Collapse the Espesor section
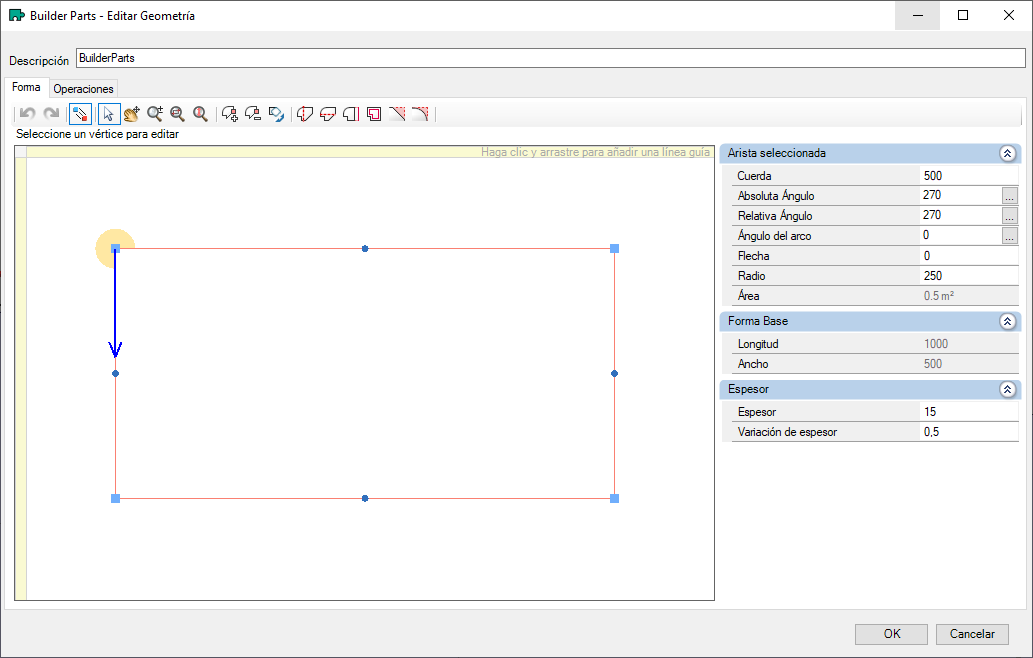The height and width of the screenshot is (658, 1033). point(1007,389)
